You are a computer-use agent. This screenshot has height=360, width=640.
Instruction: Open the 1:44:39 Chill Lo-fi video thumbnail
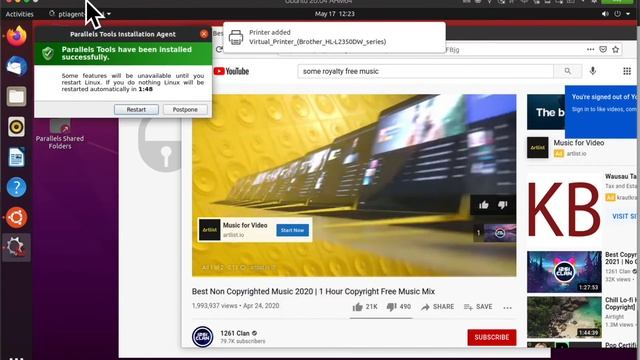point(564,318)
